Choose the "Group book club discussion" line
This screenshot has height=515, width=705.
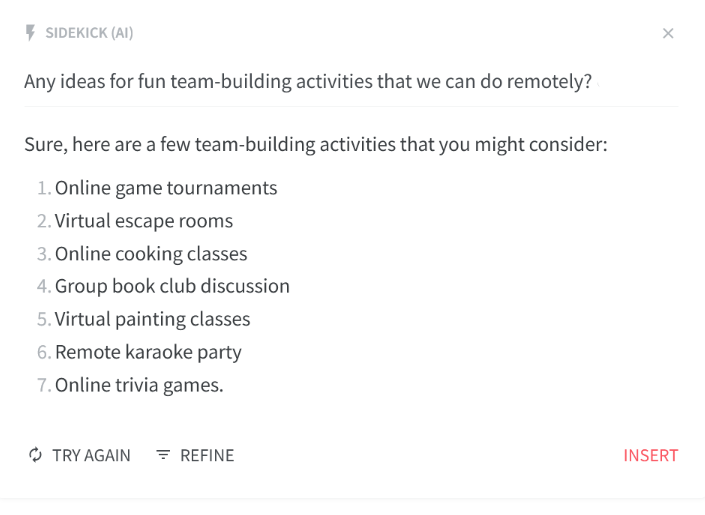[172, 286]
